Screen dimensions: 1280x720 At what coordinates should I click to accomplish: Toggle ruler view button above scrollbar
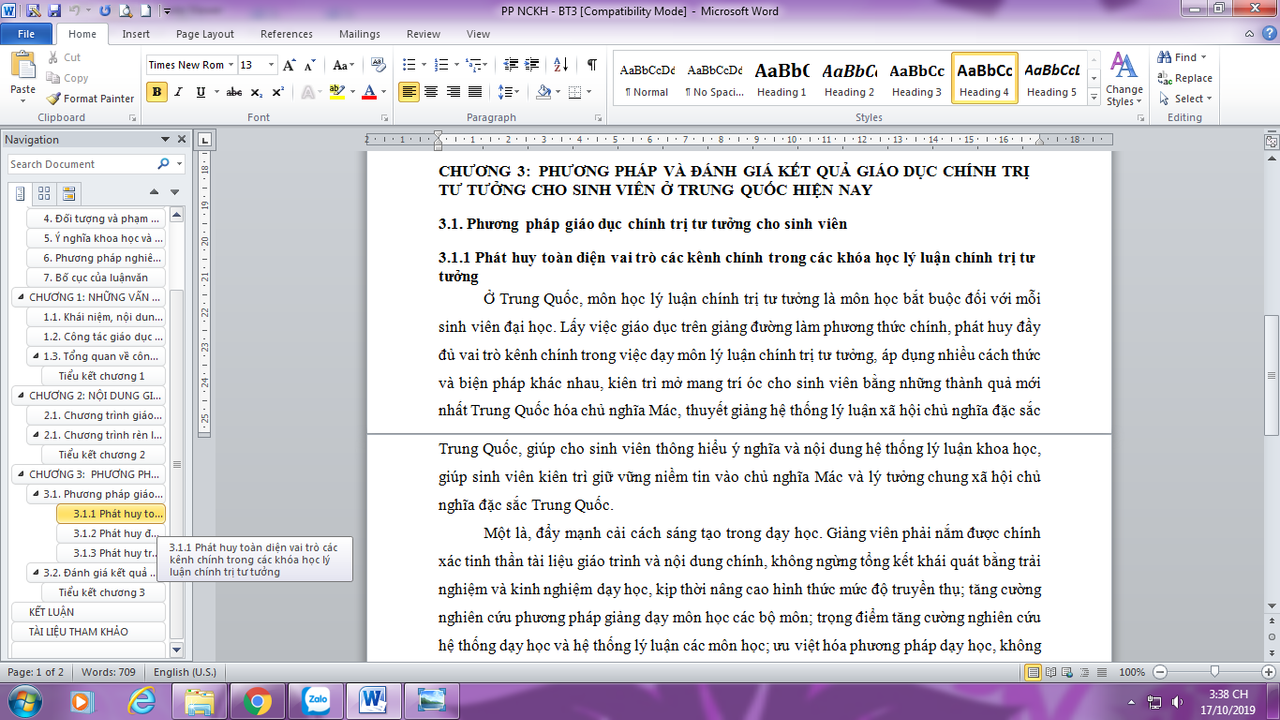coord(1272,142)
